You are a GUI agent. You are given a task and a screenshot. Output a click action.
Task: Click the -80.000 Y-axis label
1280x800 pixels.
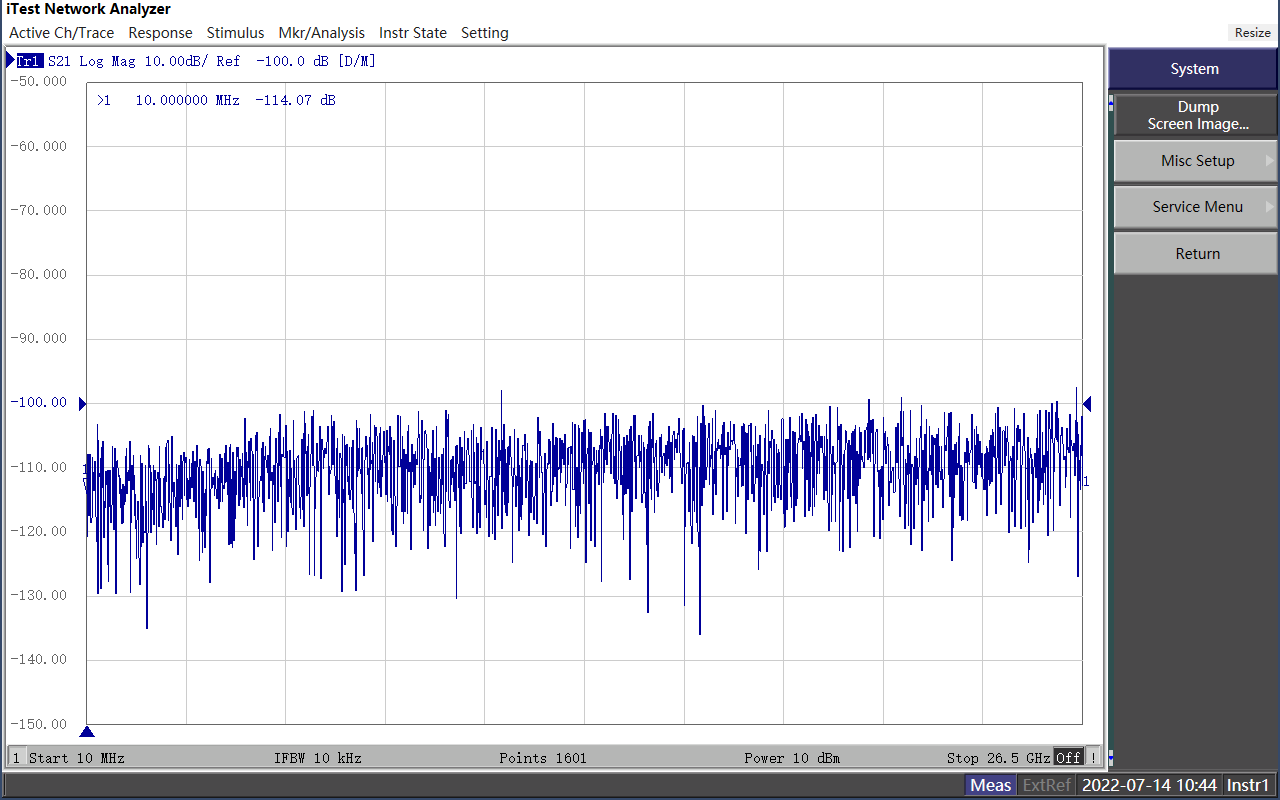[38, 274]
